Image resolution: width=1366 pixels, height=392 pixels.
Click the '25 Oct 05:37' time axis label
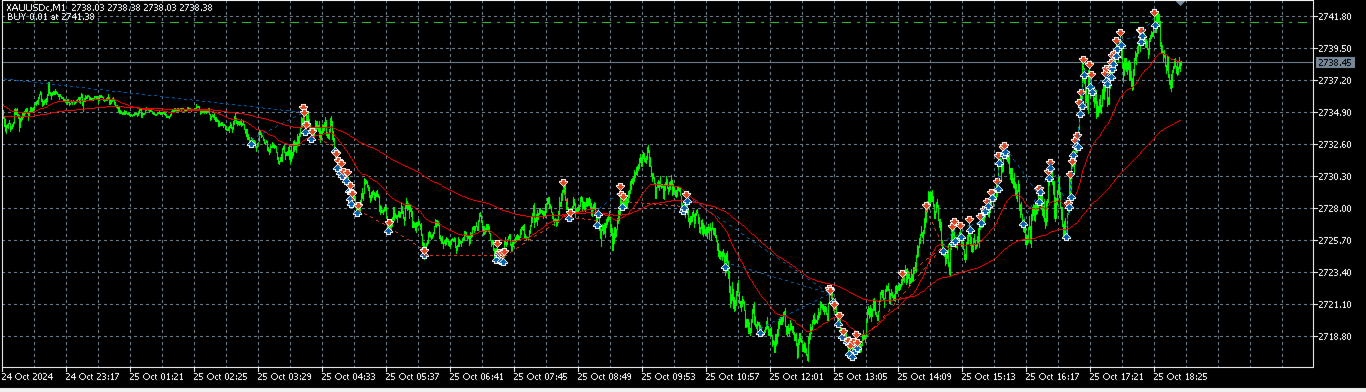point(412,377)
